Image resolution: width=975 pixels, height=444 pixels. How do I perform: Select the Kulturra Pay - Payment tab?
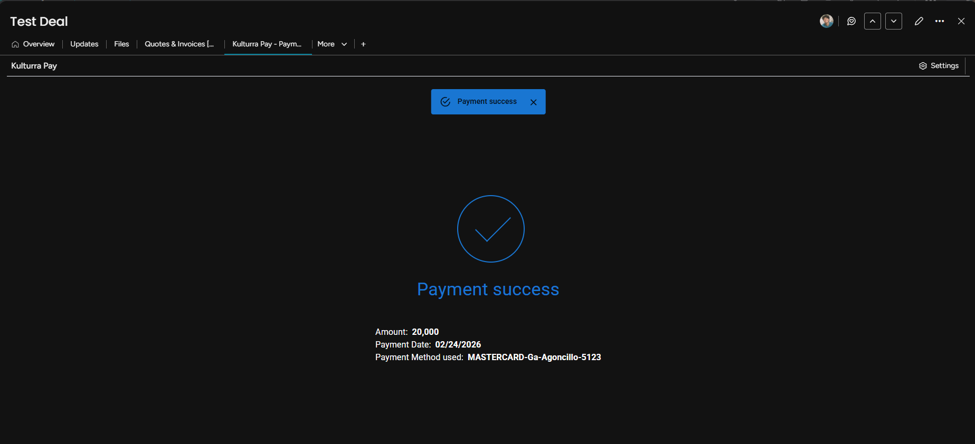tap(267, 44)
